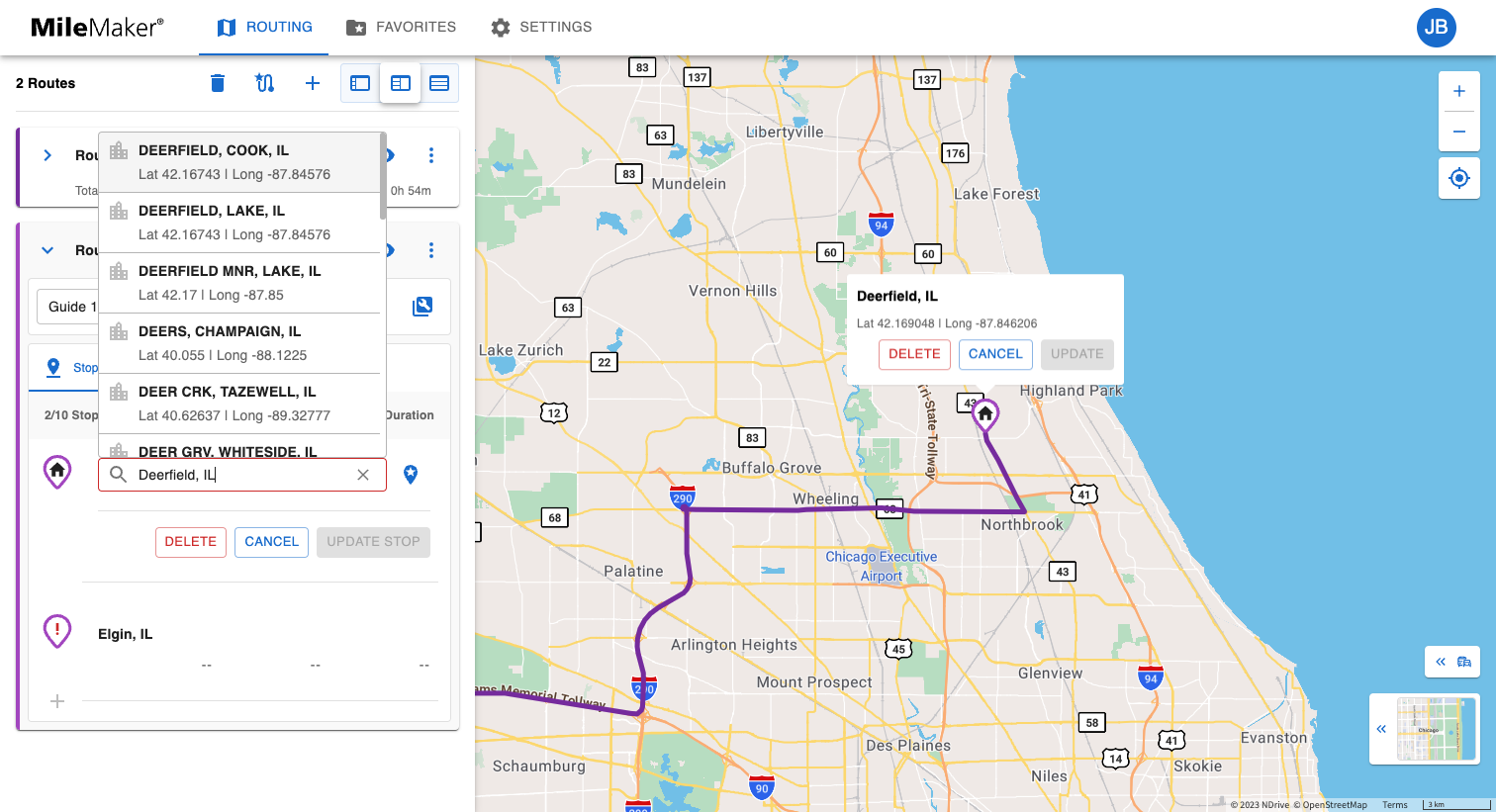Click the Terms link on the map
Viewport: 1496px width, 812px height.
pyautogui.click(x=1395, y=805)
